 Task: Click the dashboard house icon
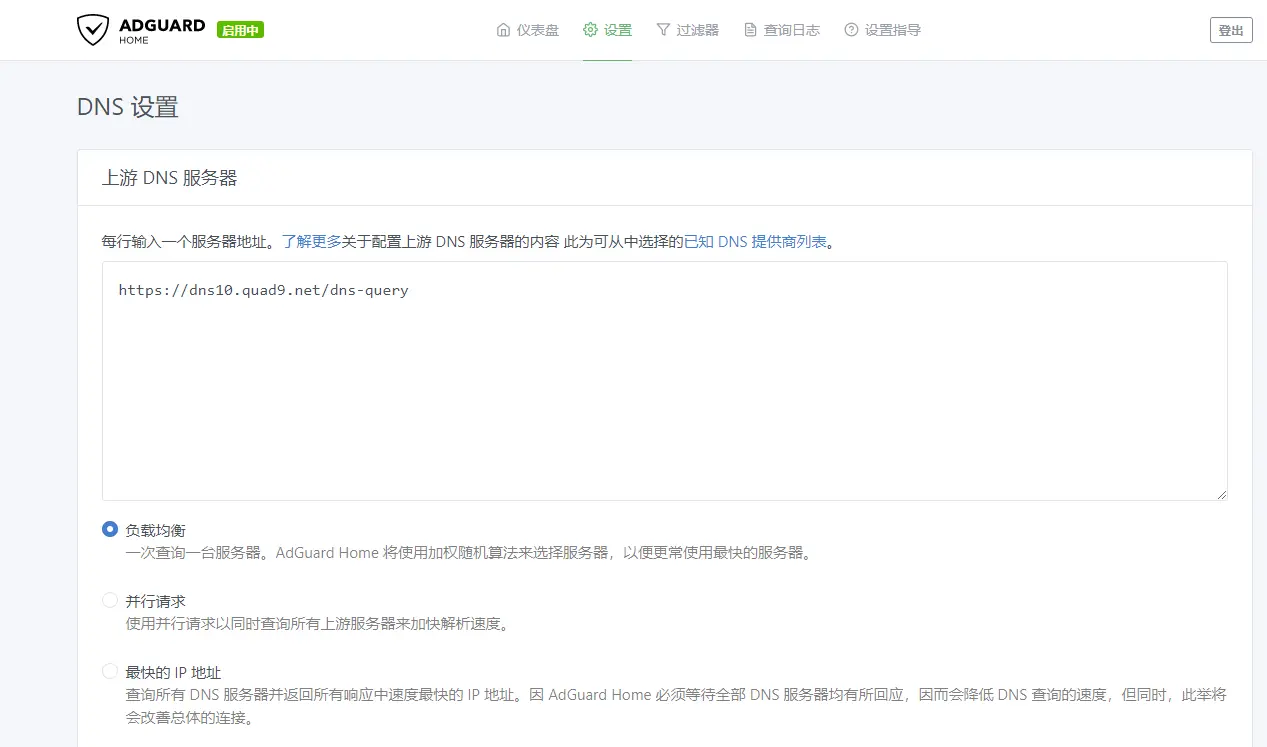503,30
